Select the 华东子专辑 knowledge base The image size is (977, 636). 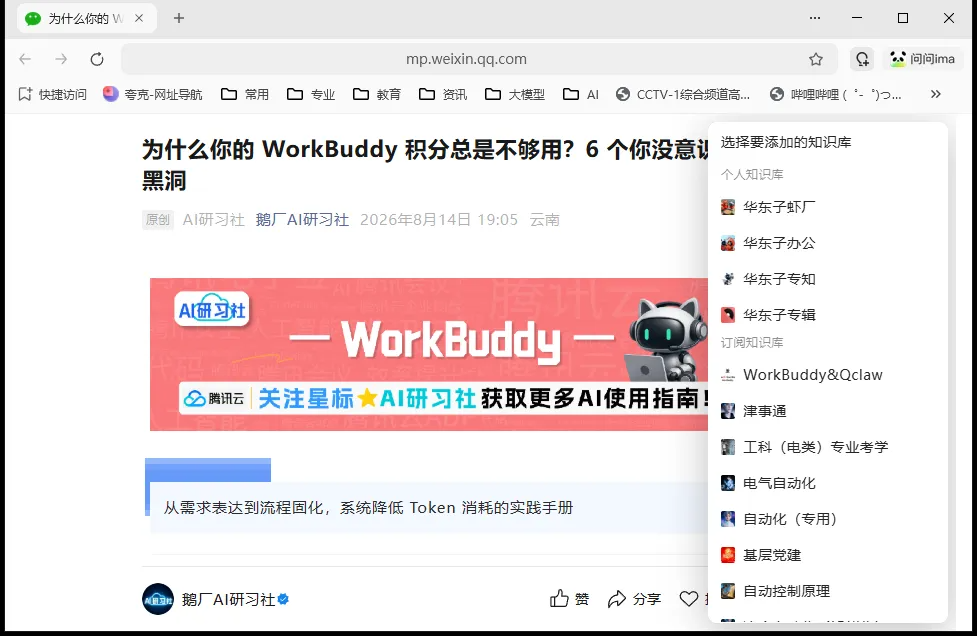pos(827,315)
